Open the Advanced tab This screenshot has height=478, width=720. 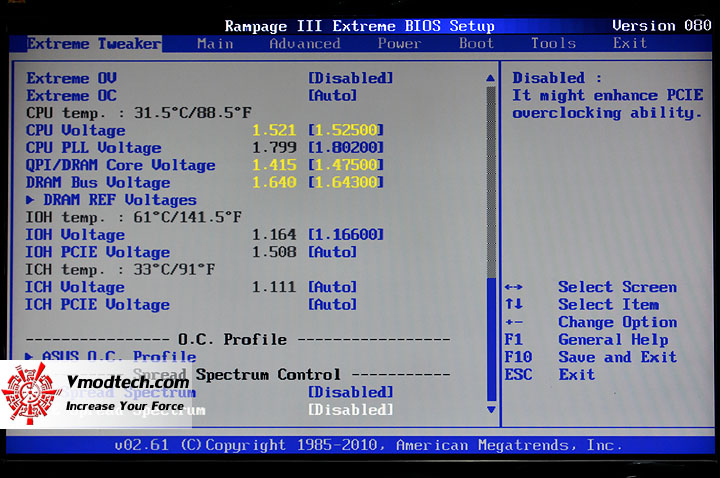(305, 44)
